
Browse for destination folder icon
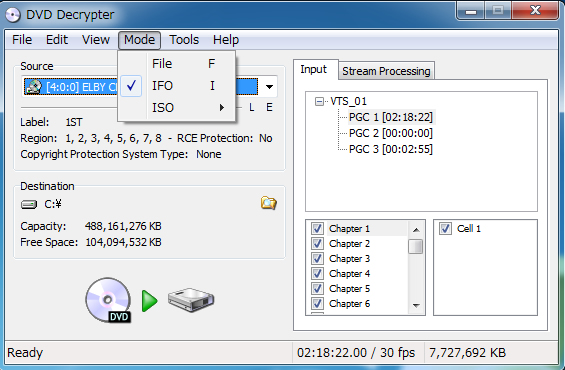(268, 203)
